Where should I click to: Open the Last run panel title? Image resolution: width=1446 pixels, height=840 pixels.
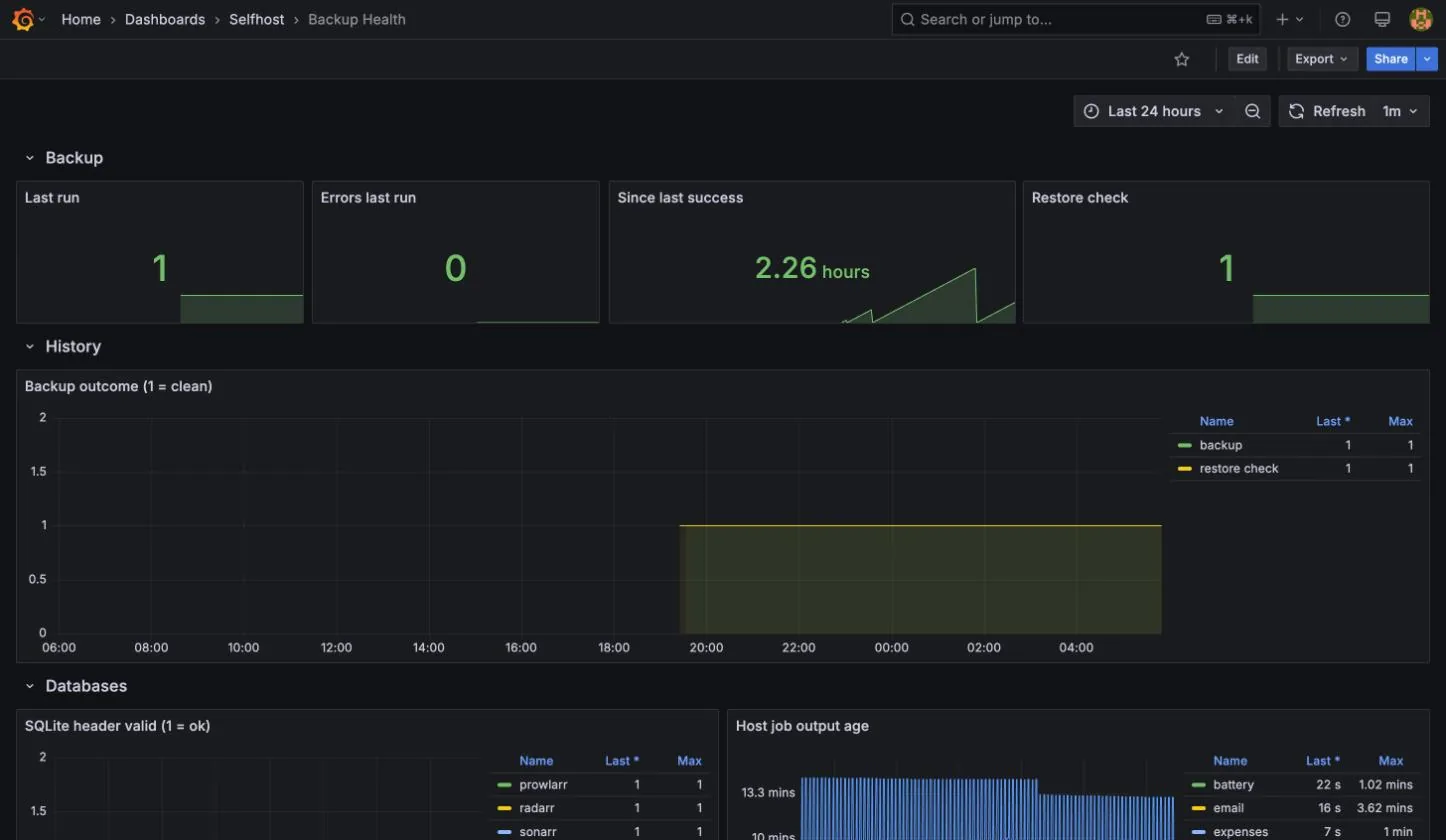pos(52,198)
